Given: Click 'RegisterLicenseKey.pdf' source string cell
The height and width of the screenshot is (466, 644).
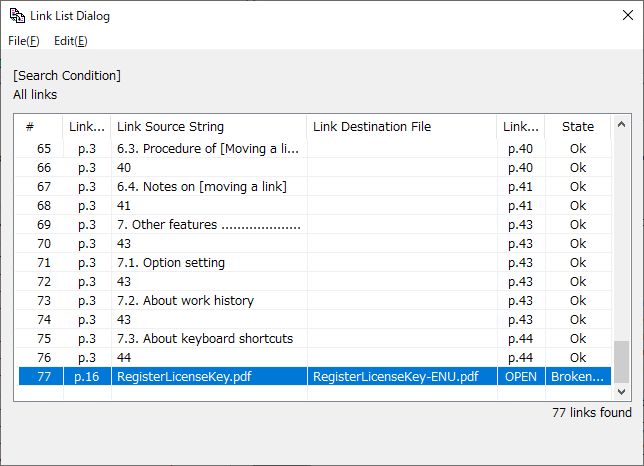Looking at the screenshot, I should tap(209, 376).
